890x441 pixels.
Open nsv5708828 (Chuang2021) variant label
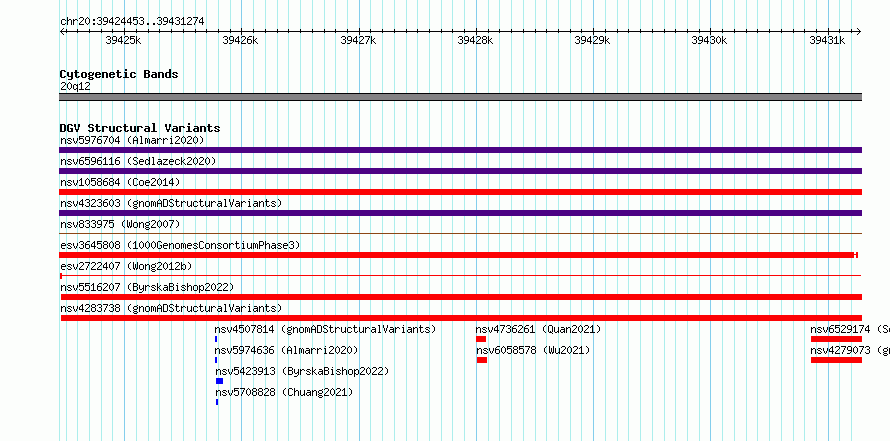[x=284, y=392]
